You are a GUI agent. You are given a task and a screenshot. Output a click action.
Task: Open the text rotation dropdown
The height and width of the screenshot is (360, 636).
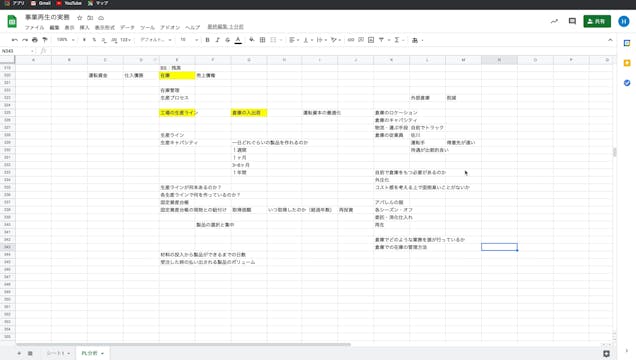click(x=336, y=40)
